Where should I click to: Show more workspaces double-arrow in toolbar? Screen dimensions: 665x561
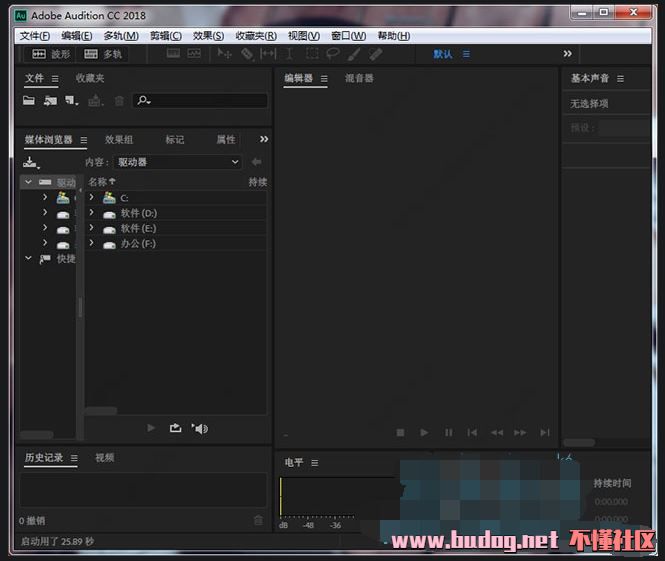pos(567,54)
